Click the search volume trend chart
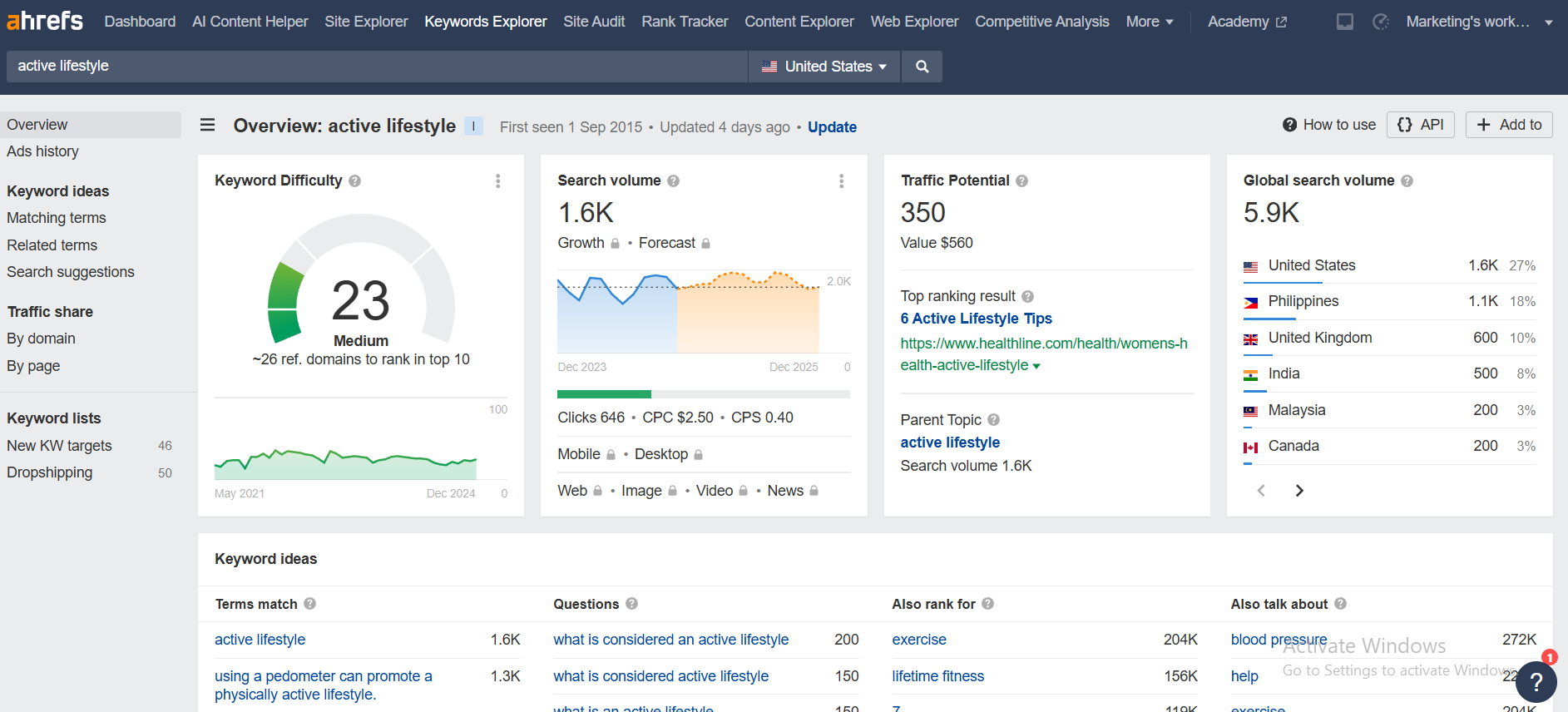1568x712 pixels. point(689,313)
